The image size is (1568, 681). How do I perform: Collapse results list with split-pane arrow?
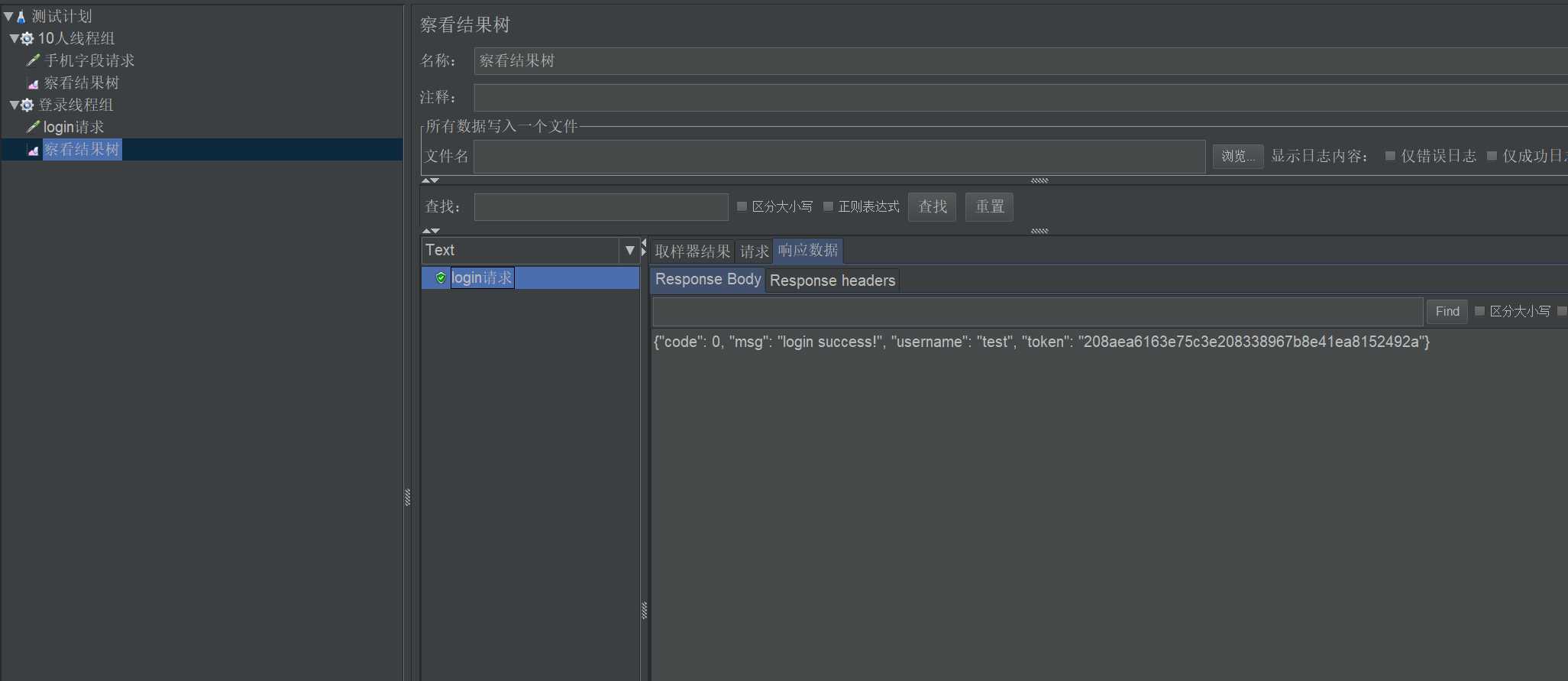[x=644, y=243]
